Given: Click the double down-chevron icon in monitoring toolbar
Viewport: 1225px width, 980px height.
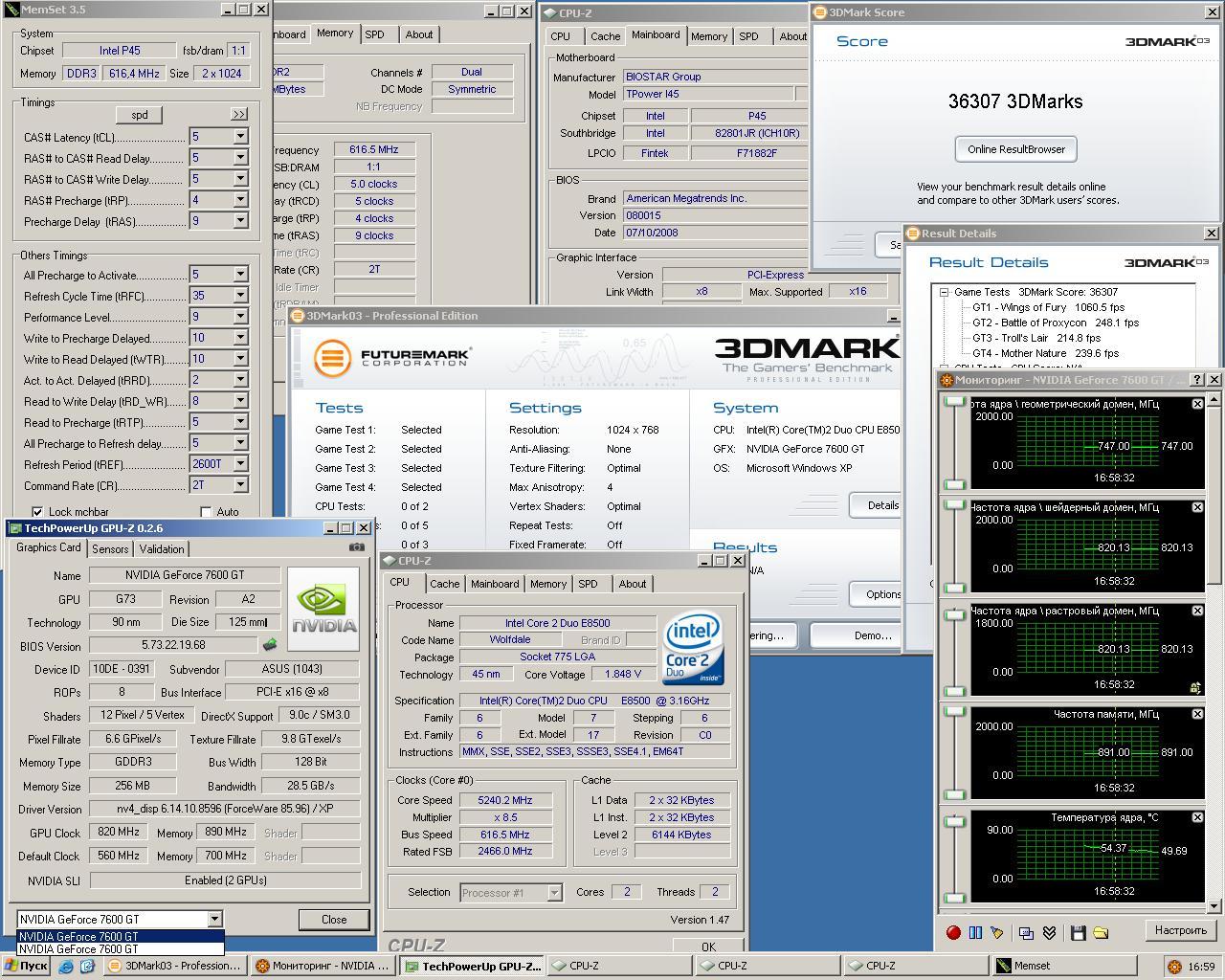Looking at the screenshot, I should pyautogui.click(x=1049, y=932).
